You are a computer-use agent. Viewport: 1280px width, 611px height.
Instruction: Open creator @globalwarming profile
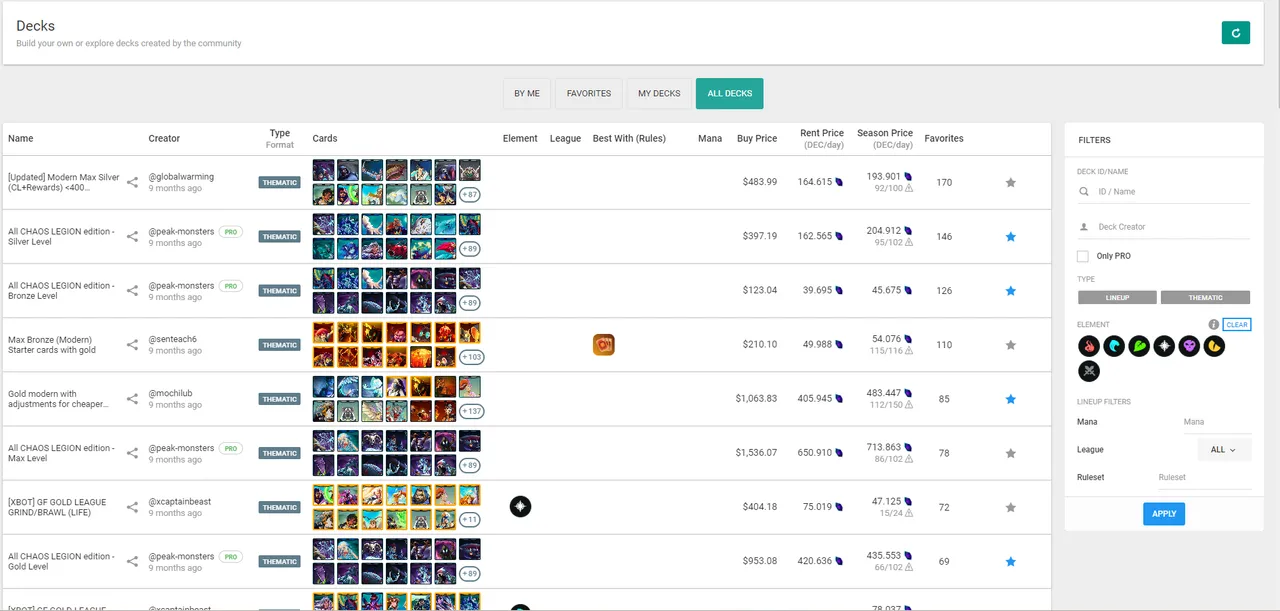point(181,177)
